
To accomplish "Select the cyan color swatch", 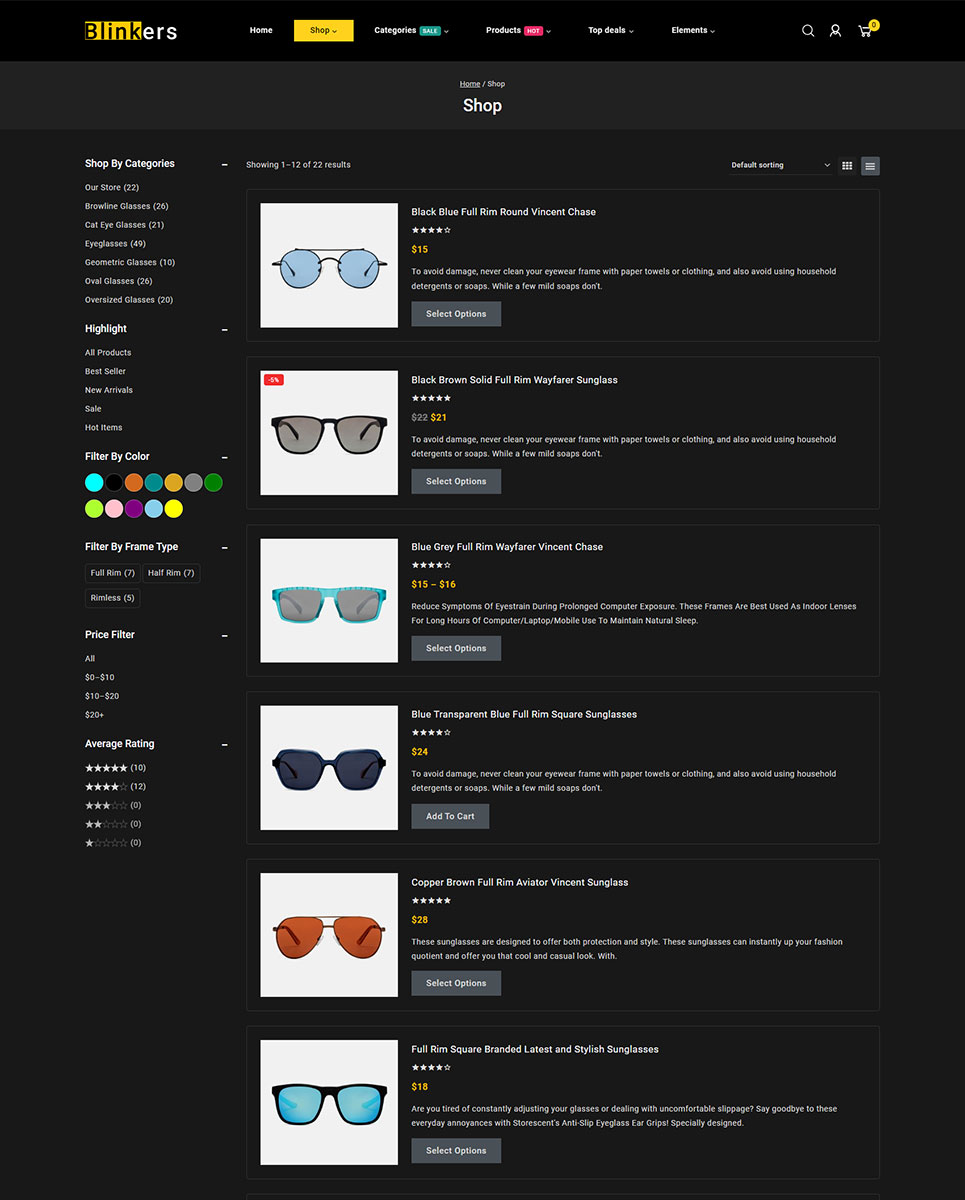I will point(94,483).
